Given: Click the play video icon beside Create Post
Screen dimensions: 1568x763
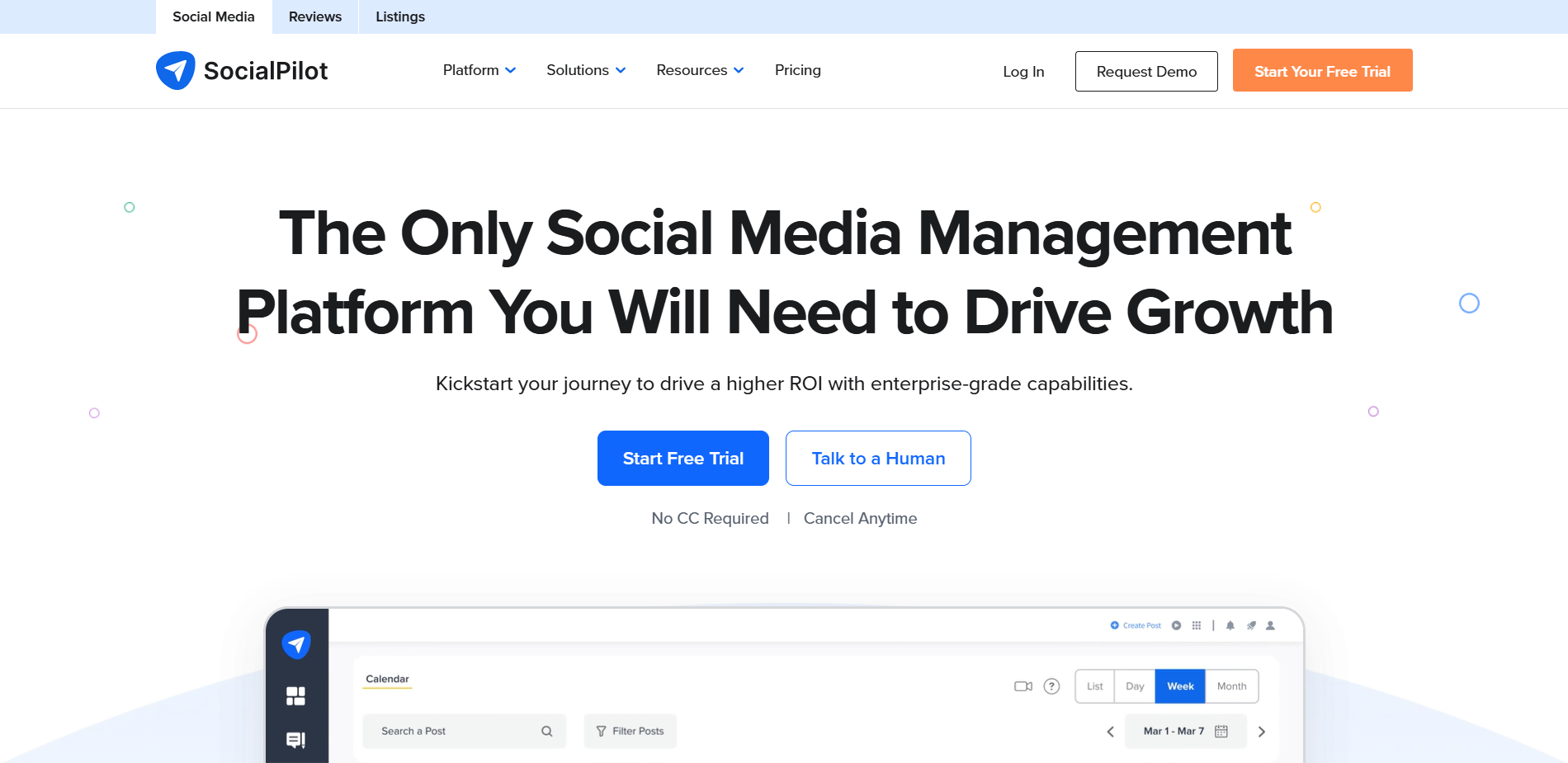Looking at the screenshot, I should click(1177, 625).
